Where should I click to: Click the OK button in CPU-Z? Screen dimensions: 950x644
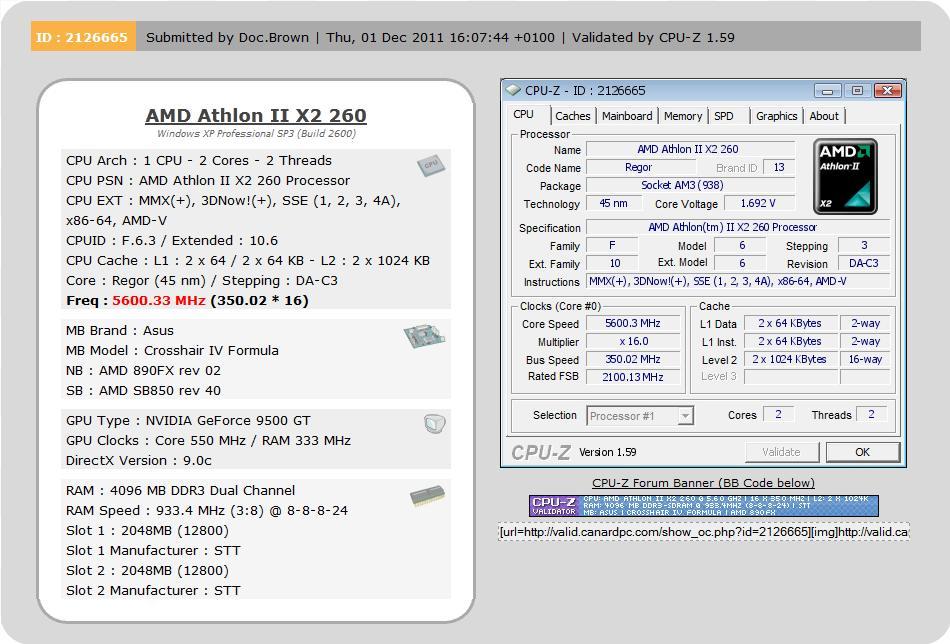pos(862,452)
